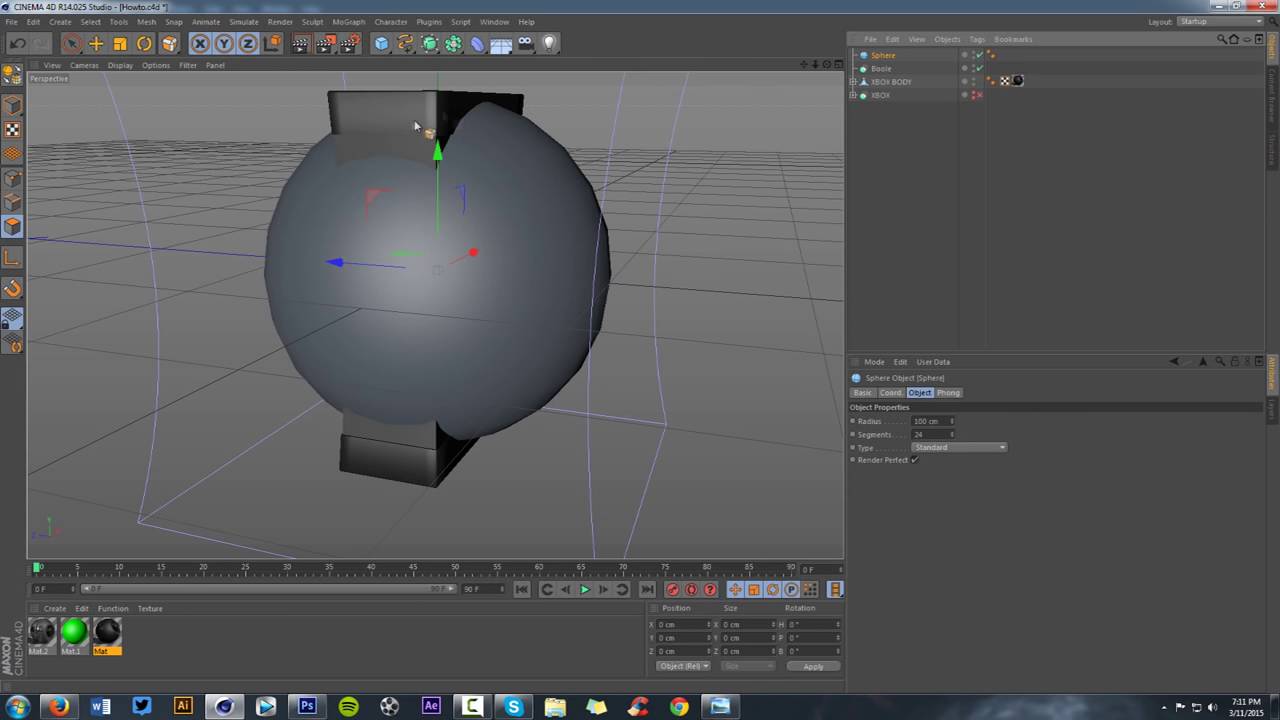
Task: Select the Points mode icon
Action: point(13,178)
